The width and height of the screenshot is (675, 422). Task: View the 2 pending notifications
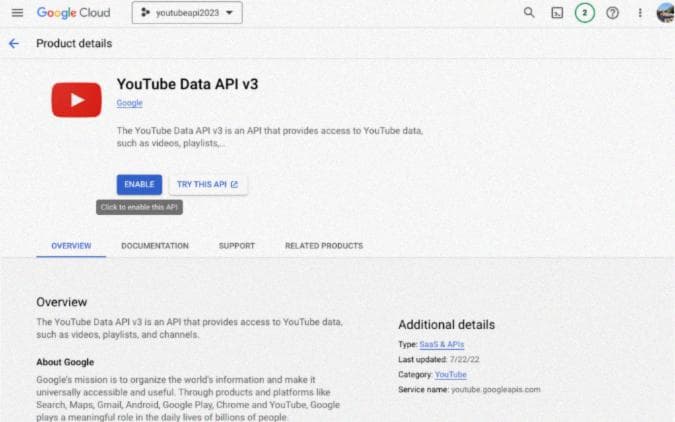click(584, 13)
